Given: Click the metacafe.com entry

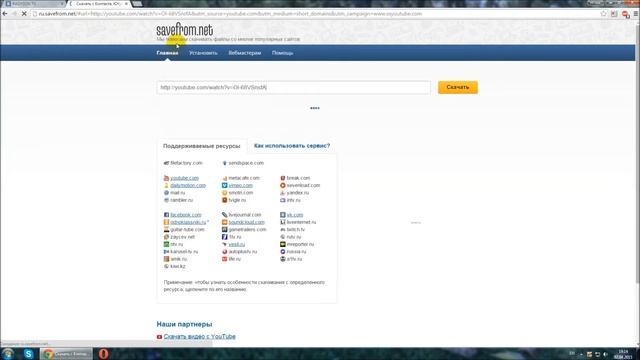Looking at the screenshot, I should pos(244,178).
